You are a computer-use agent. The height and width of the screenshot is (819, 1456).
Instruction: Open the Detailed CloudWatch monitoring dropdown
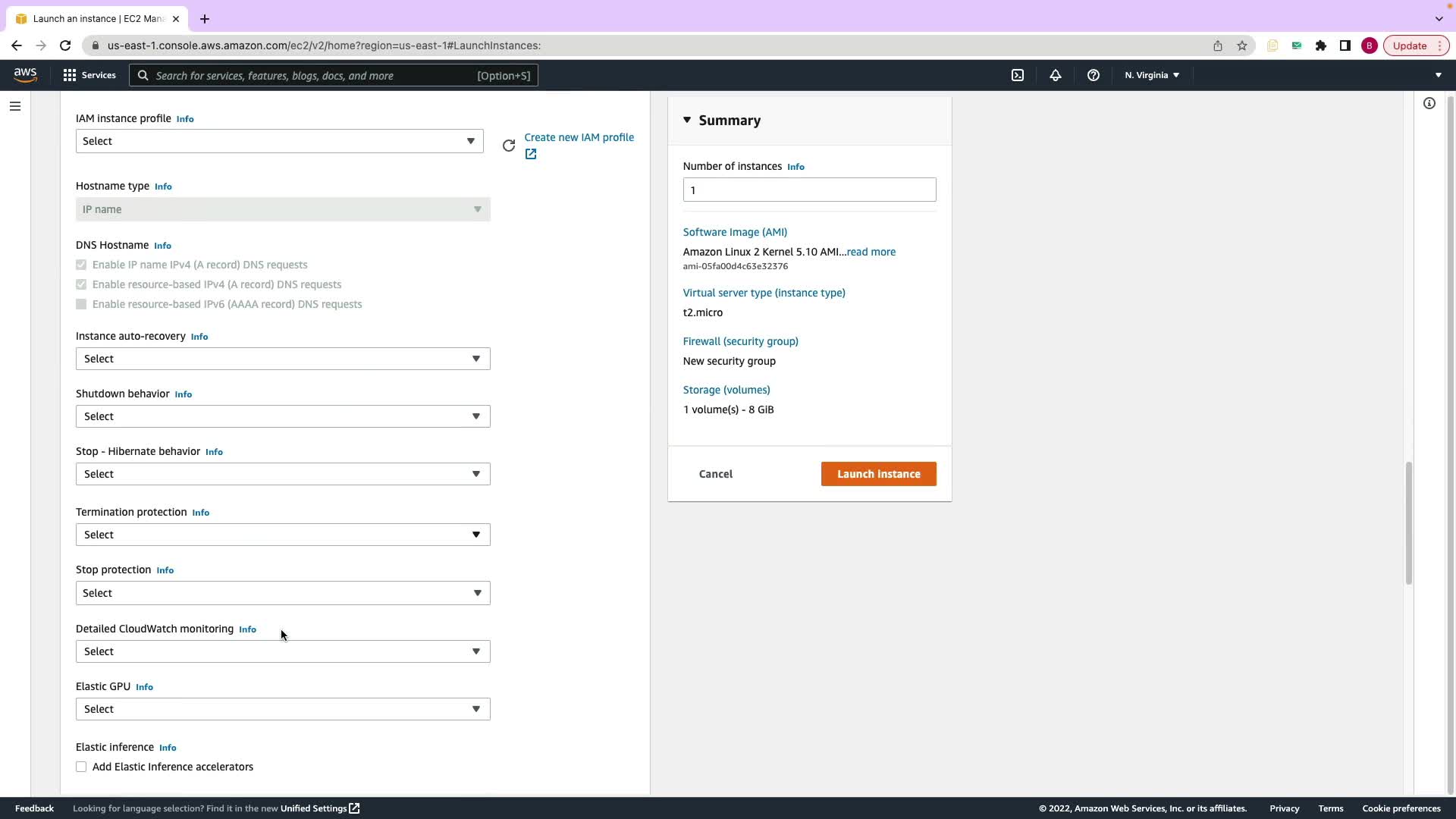pos(283,651)
